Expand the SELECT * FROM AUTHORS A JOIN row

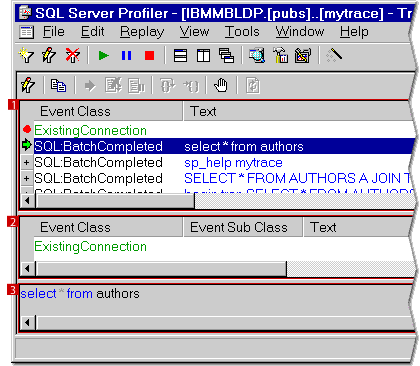[27, 179]
